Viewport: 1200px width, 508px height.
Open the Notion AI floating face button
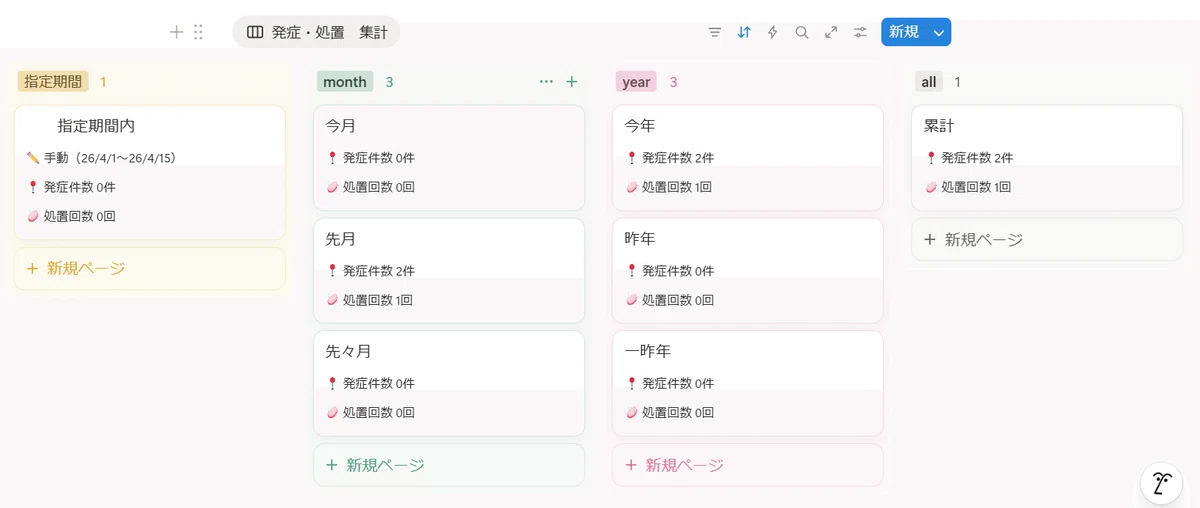coord(1161,484)
